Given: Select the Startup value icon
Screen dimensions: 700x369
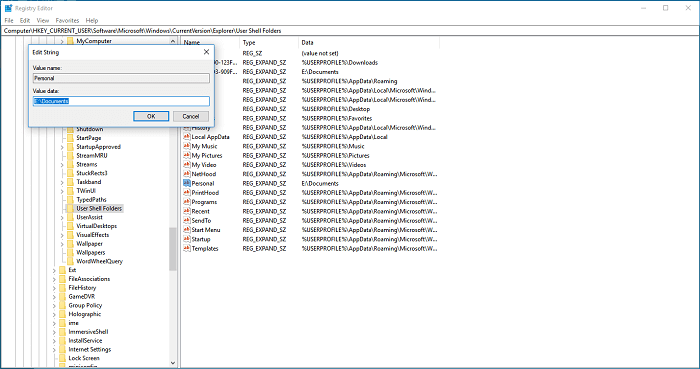Looking at the screenshot, I should (187, 239).
